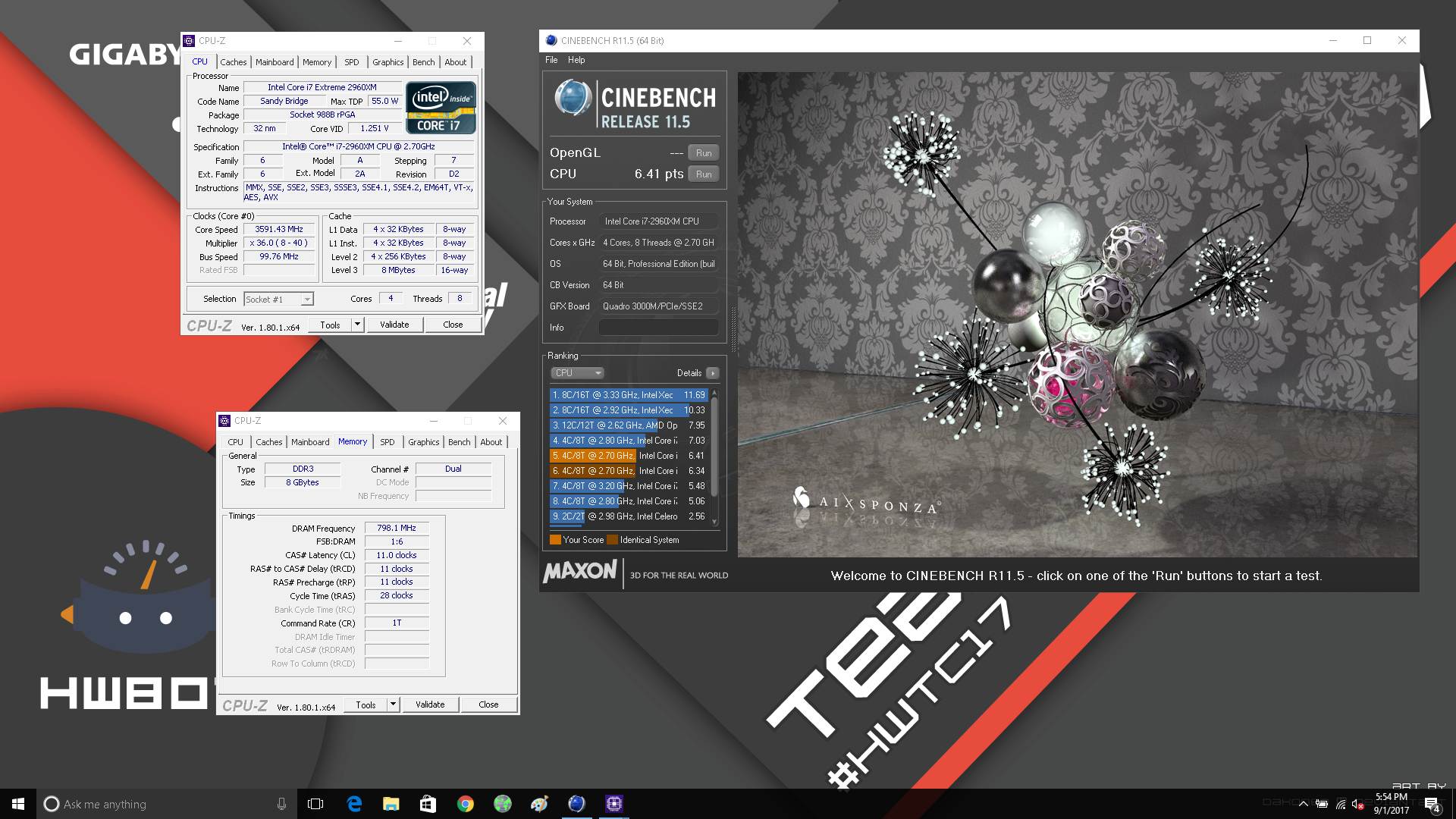This screenshot has height=819, width=1456.
Task: Click Close button in upper CPU-Z
Action: [x=453, y=325]
